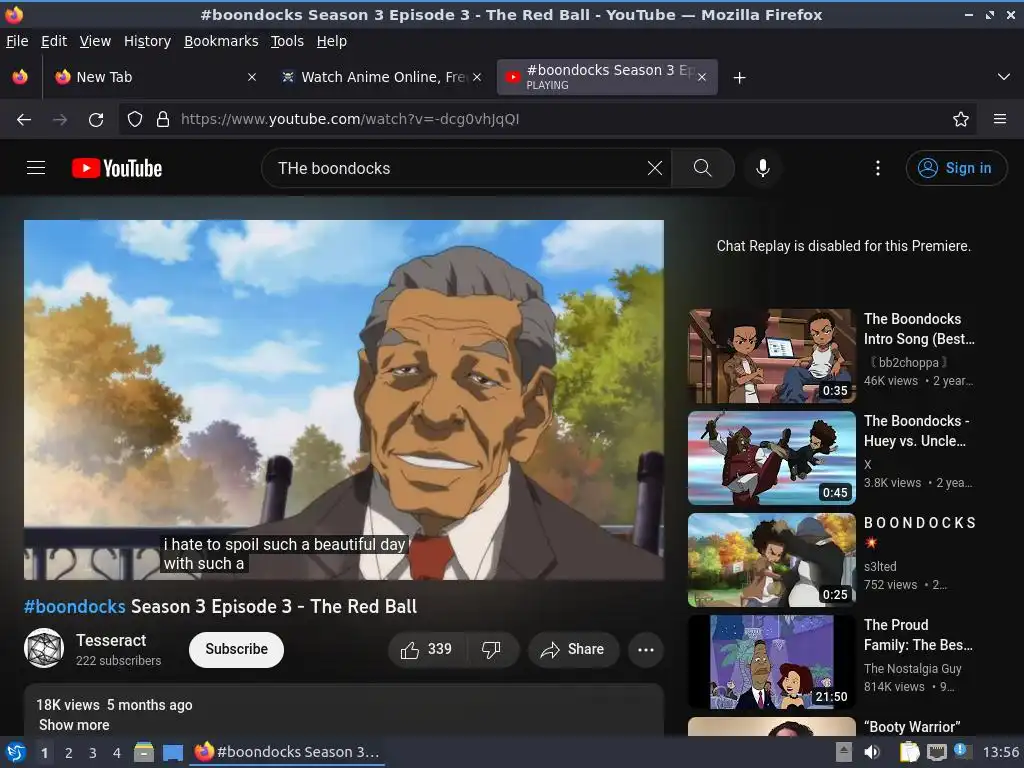Open a new tab with the plus button
This screenshot has width=1024, height=768.
[x=739, y=78]
